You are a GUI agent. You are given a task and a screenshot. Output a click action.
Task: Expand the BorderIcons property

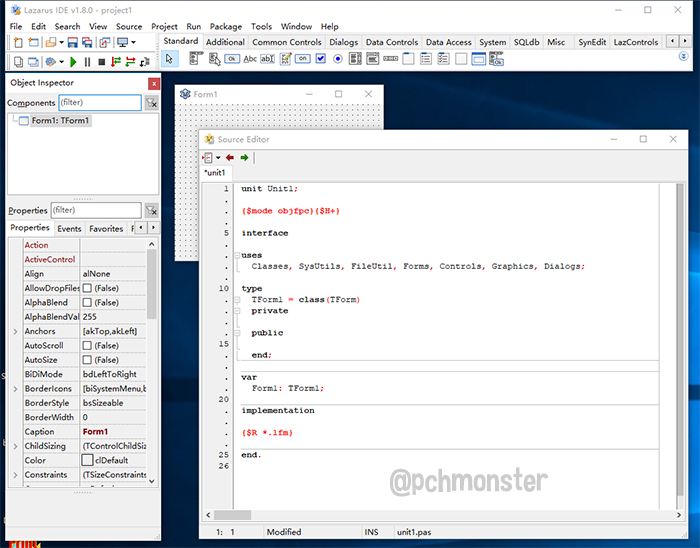[x=15, y=389]
